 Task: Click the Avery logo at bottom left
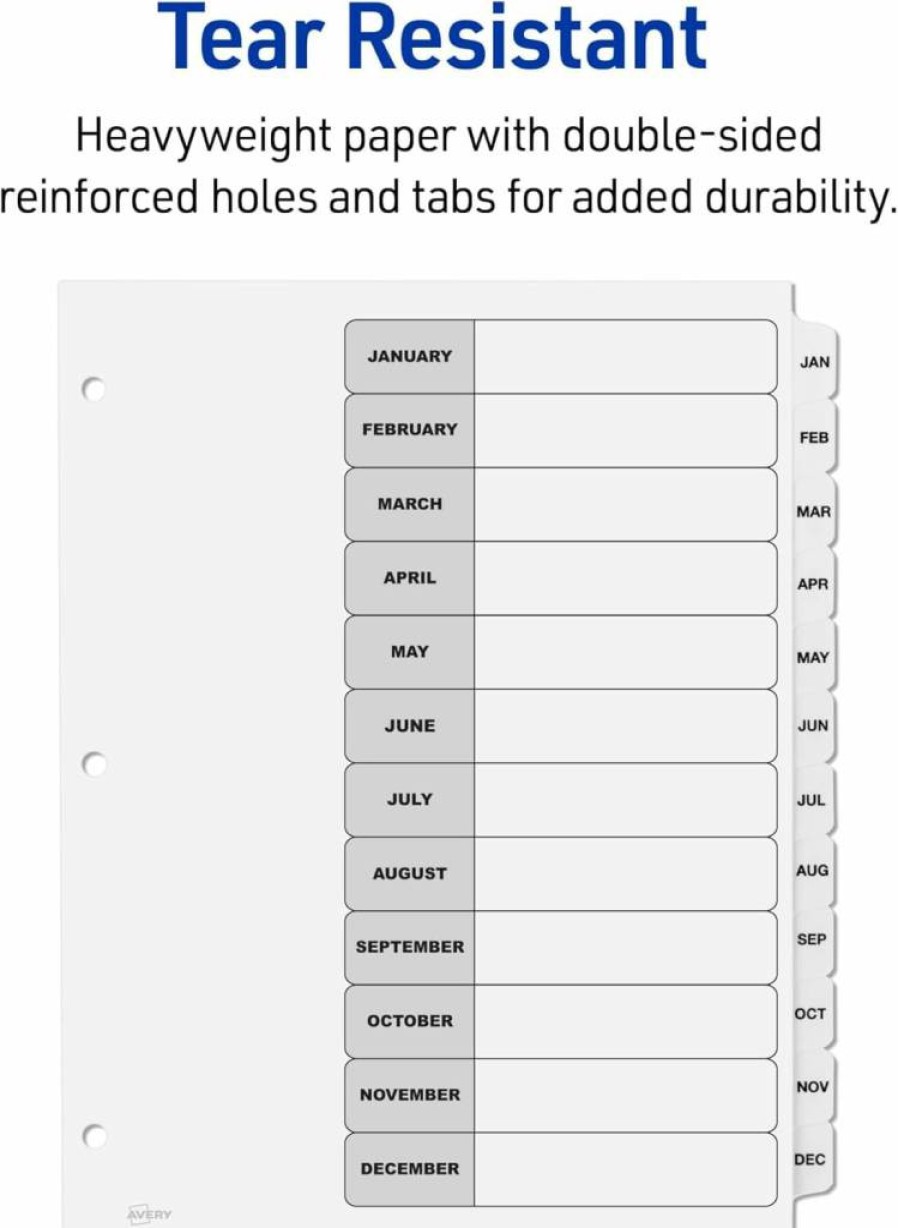click(149, 1214)
